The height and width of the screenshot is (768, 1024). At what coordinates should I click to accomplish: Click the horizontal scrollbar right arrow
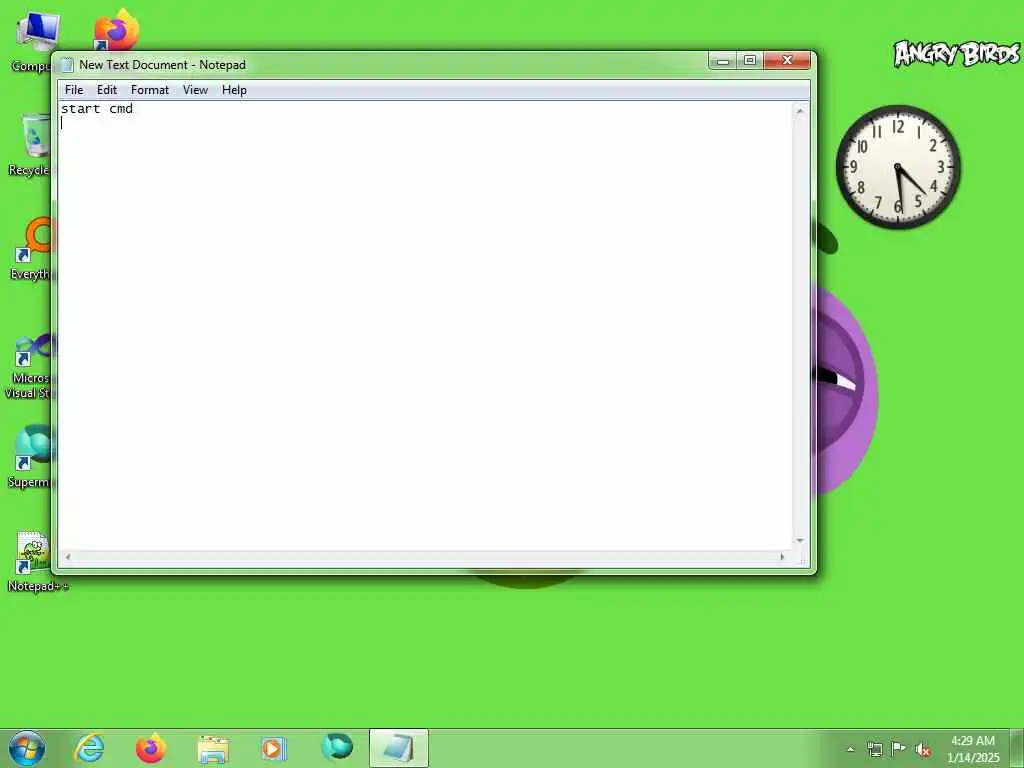782,557
